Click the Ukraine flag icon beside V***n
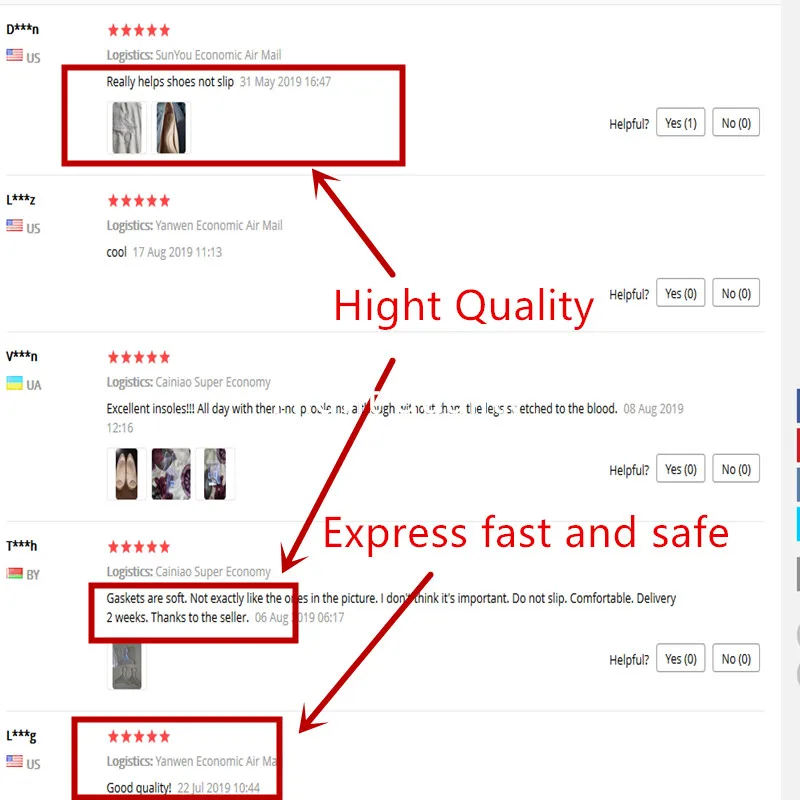Screen dimensions: 800x800 pyautogui.click(x=14, y=383)
